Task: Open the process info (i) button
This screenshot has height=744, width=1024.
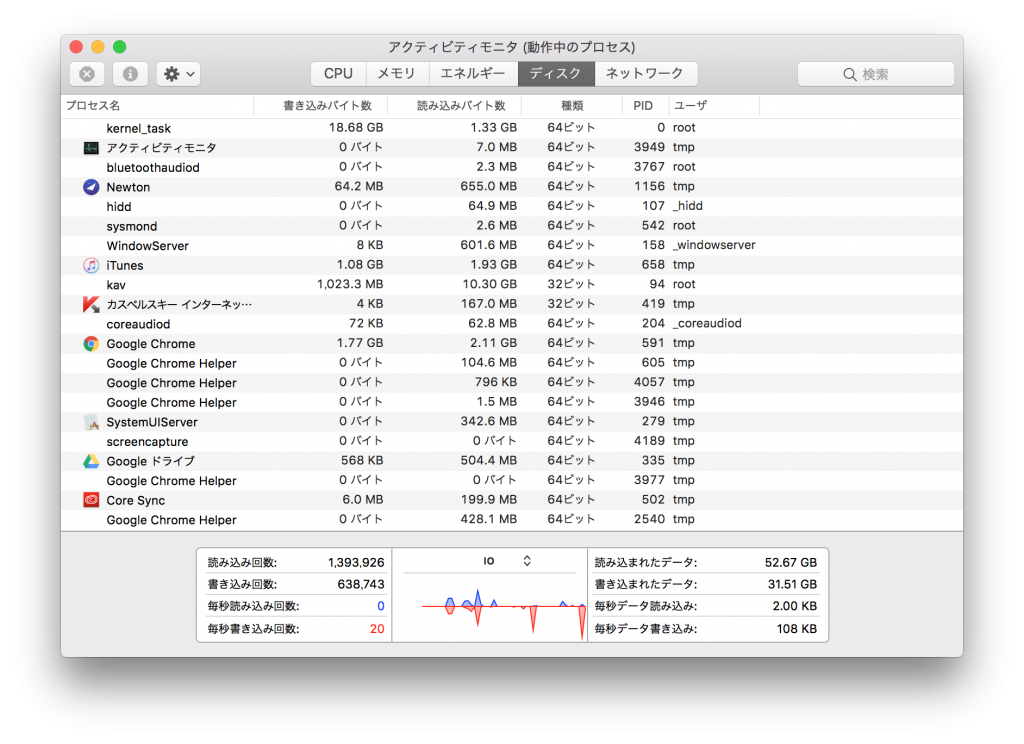Action: (x=130, y=74)
